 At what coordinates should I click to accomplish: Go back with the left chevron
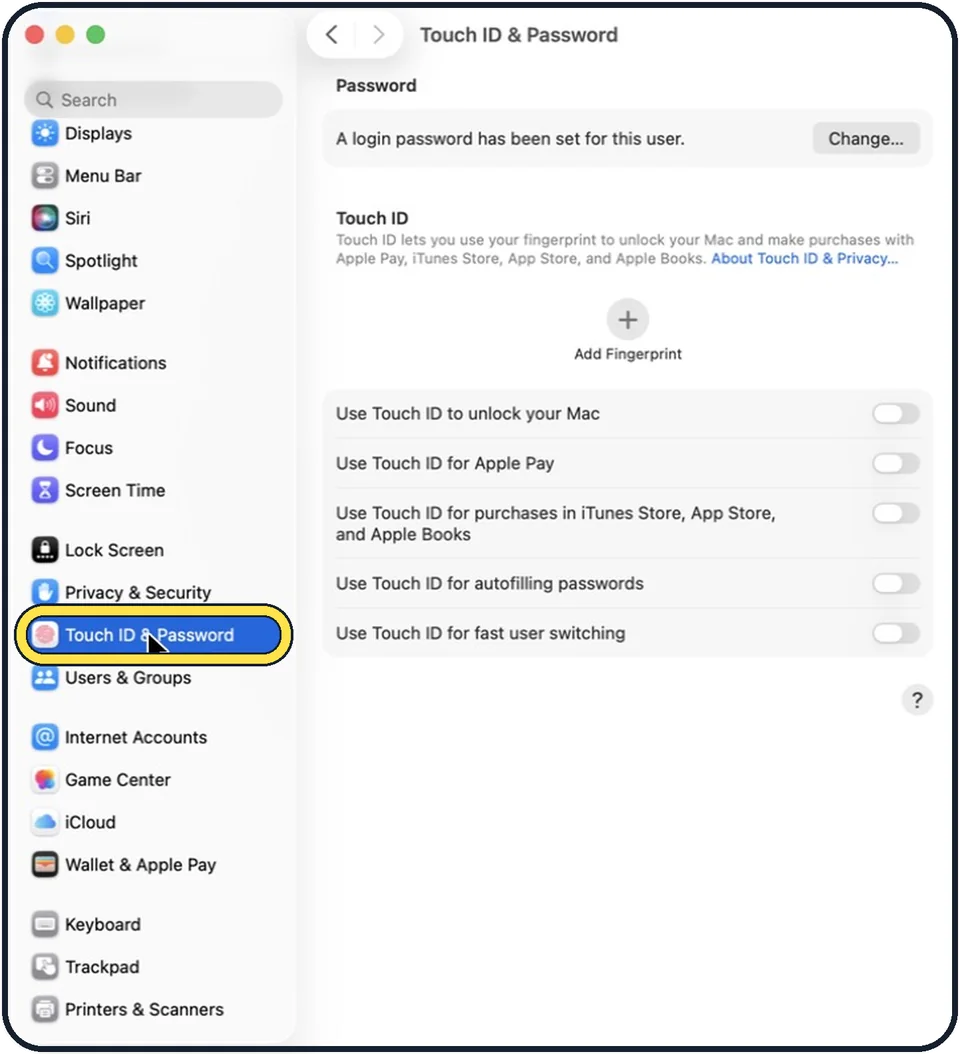tap(331, 35)
